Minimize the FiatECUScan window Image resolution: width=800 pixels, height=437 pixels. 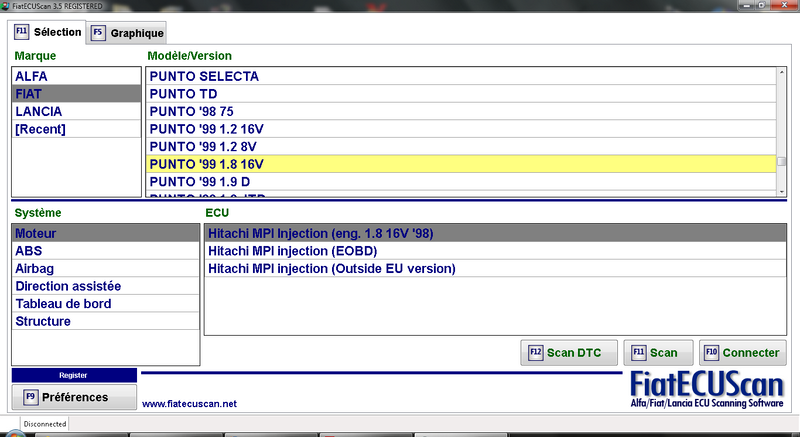point(746,5)
